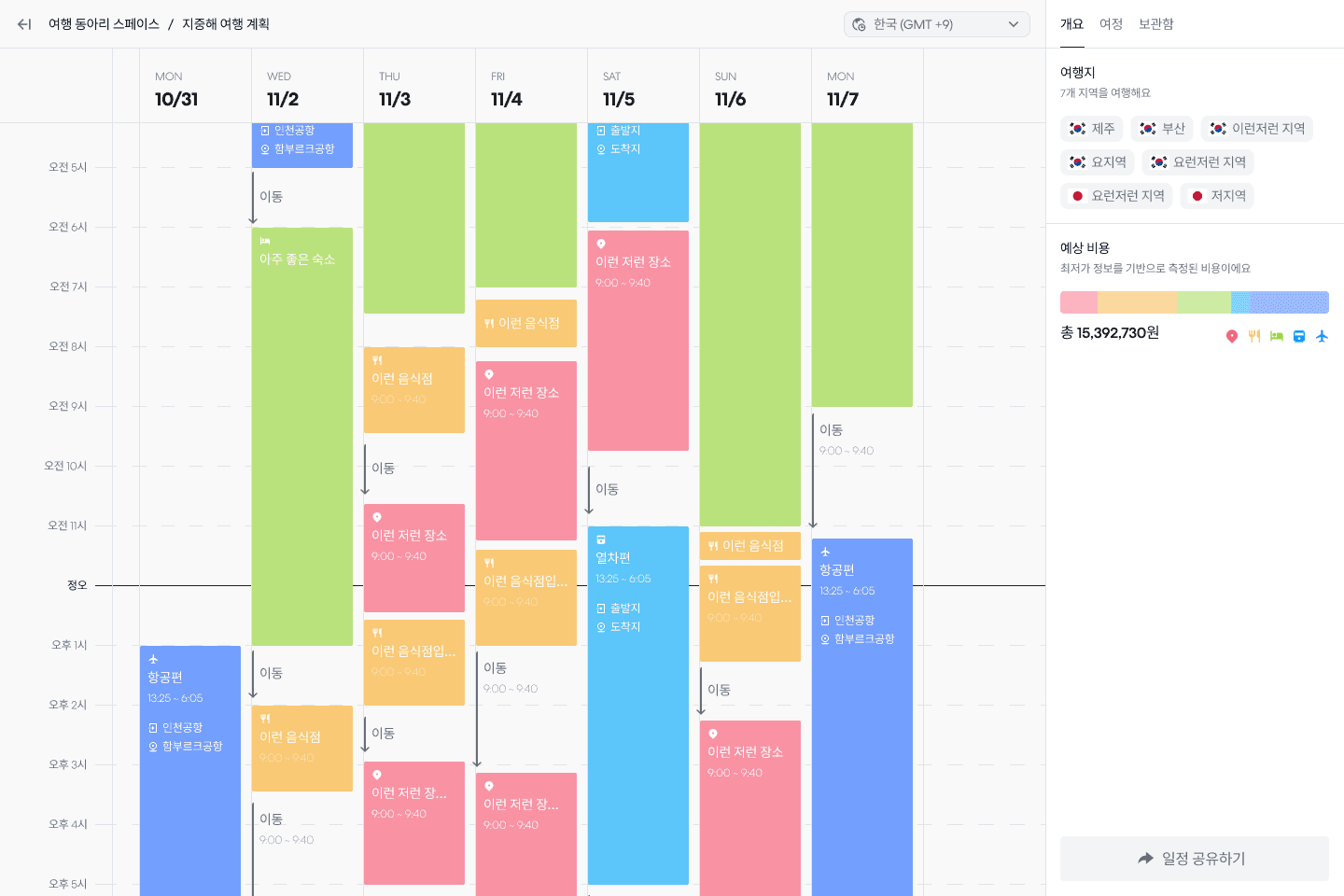Go back using the left arrow icon
Viewport: 1344px width, 896px height.
point(24,24)
